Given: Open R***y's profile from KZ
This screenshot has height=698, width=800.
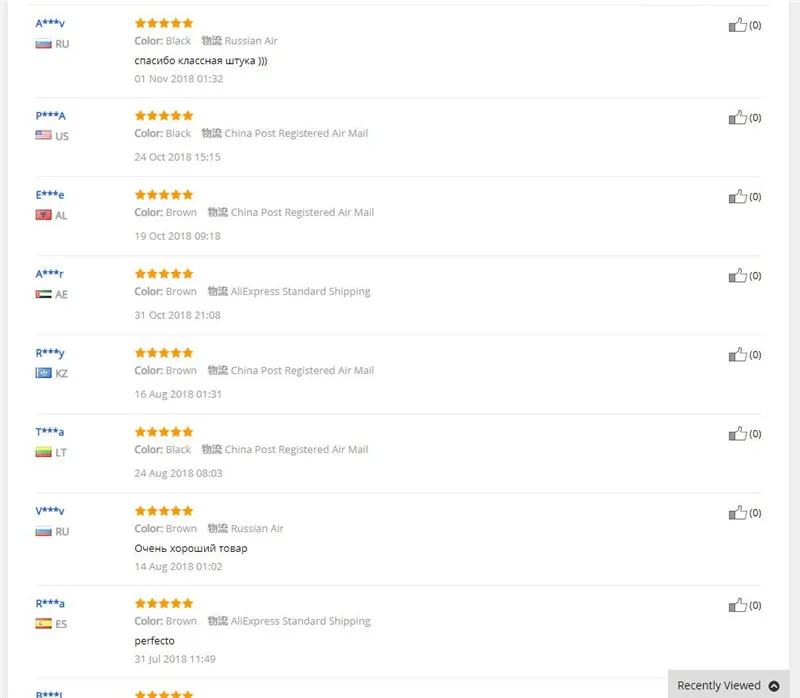Looking at the screenshot, I should point(50,353).
